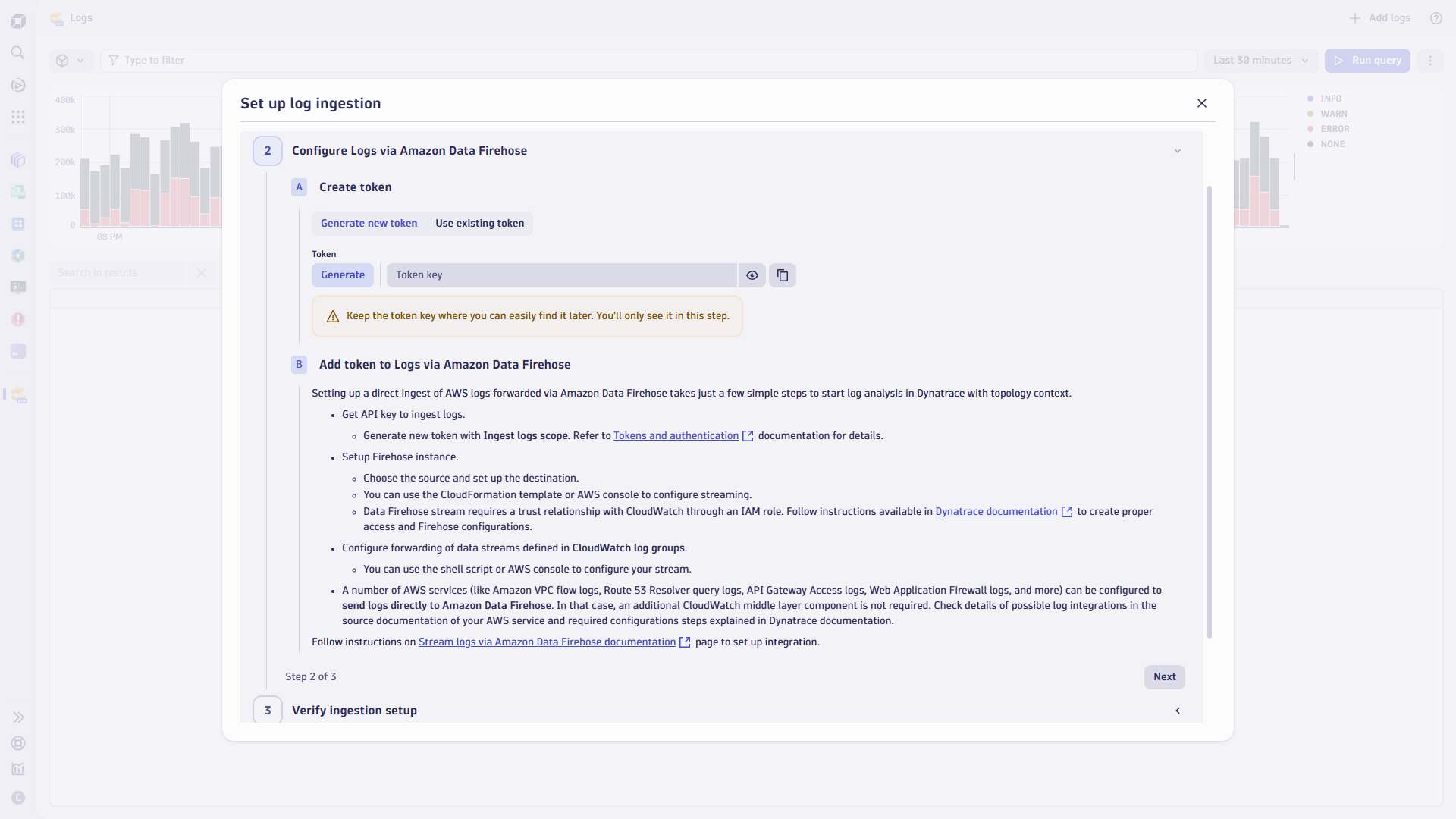Copy the token key using the copy icon
The width and height of the screenshot is (1456, 819).
[783, 275]
